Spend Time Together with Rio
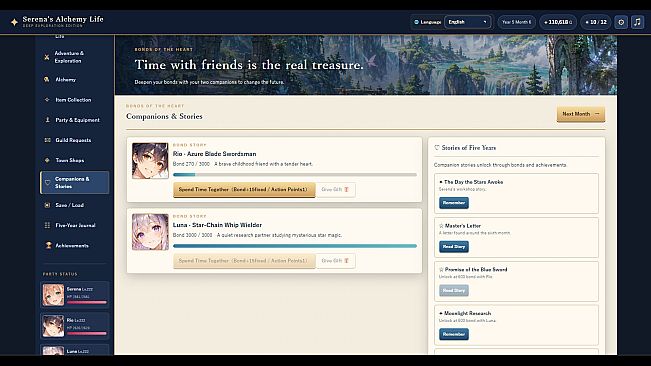This screenshot has width=651, height=366. pyautogui.click(x=244, y=190)
